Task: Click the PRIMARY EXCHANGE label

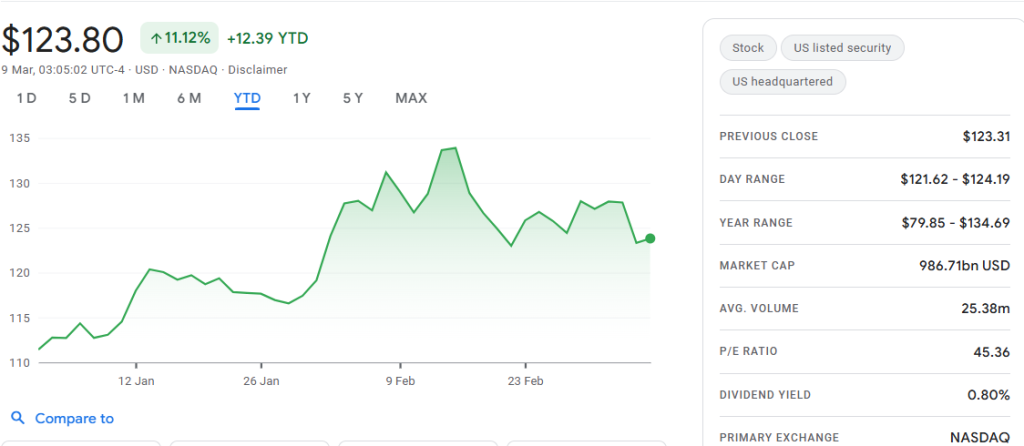Action: 778,438
